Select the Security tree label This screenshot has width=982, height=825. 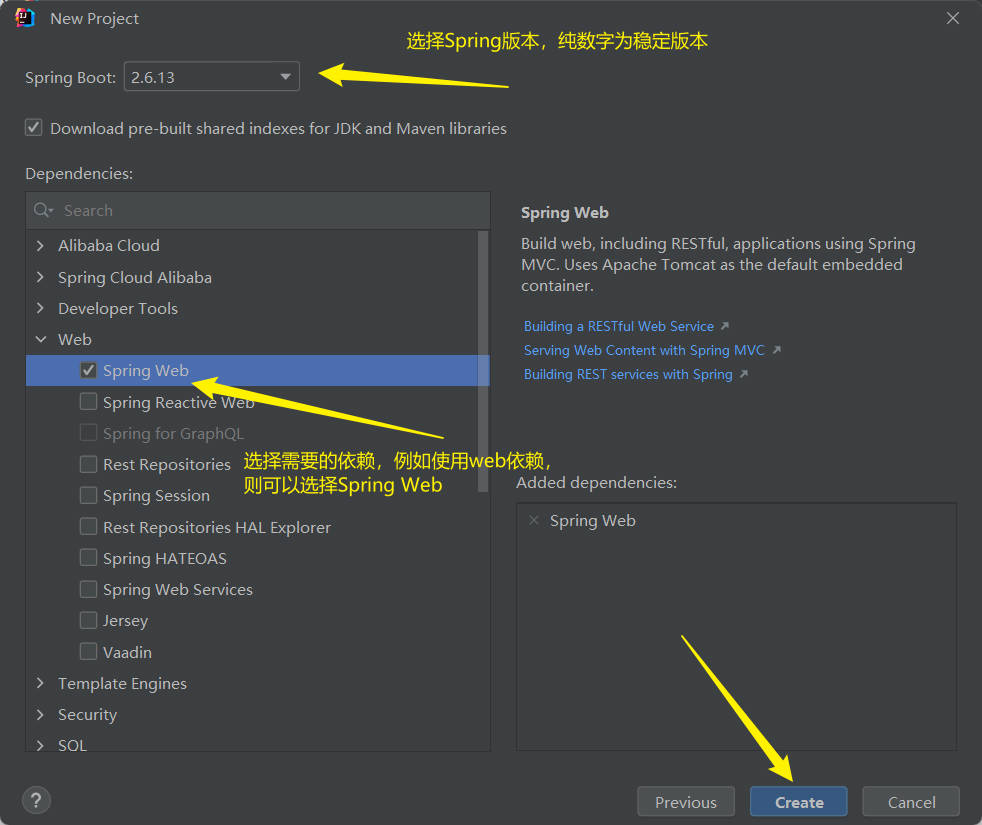tap(88, 714)
